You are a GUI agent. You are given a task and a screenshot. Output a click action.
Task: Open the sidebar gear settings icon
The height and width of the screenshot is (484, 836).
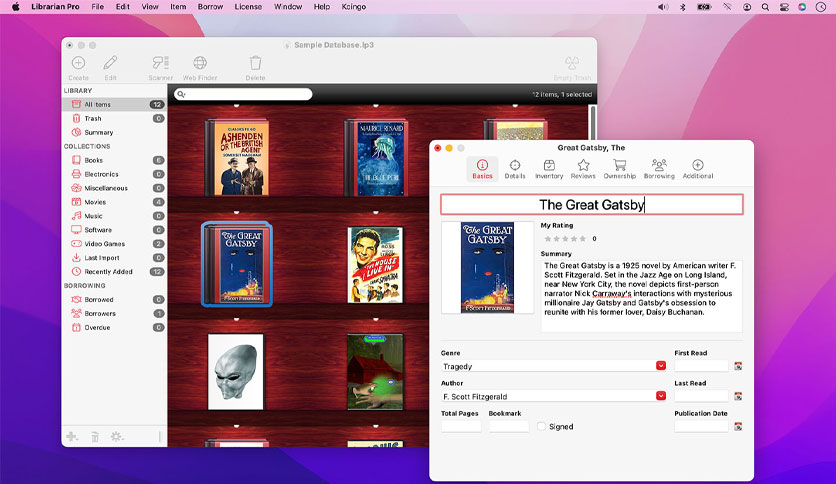[x=117, y=437]
